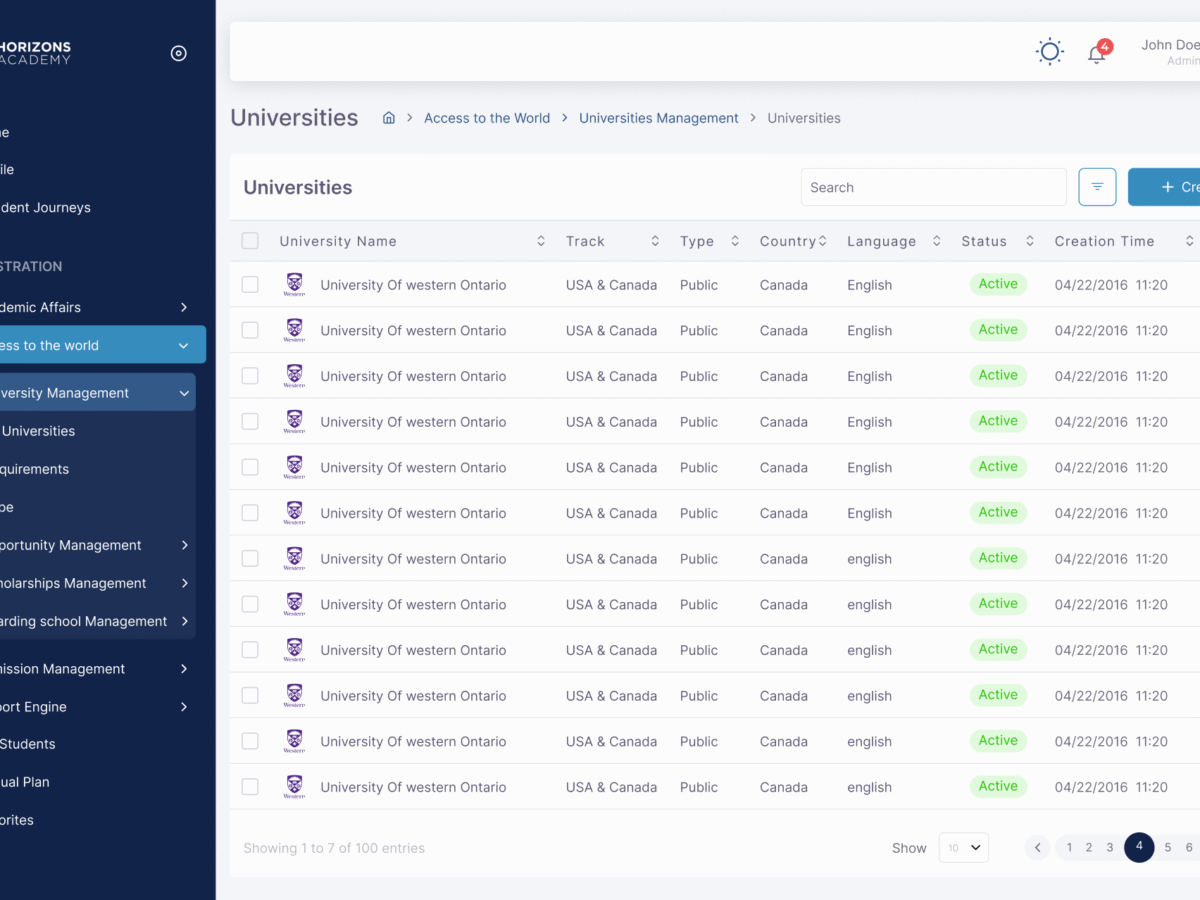Sort the Track column arrows
This screenshot has height=900, width=1200.
tap(655, 241)
